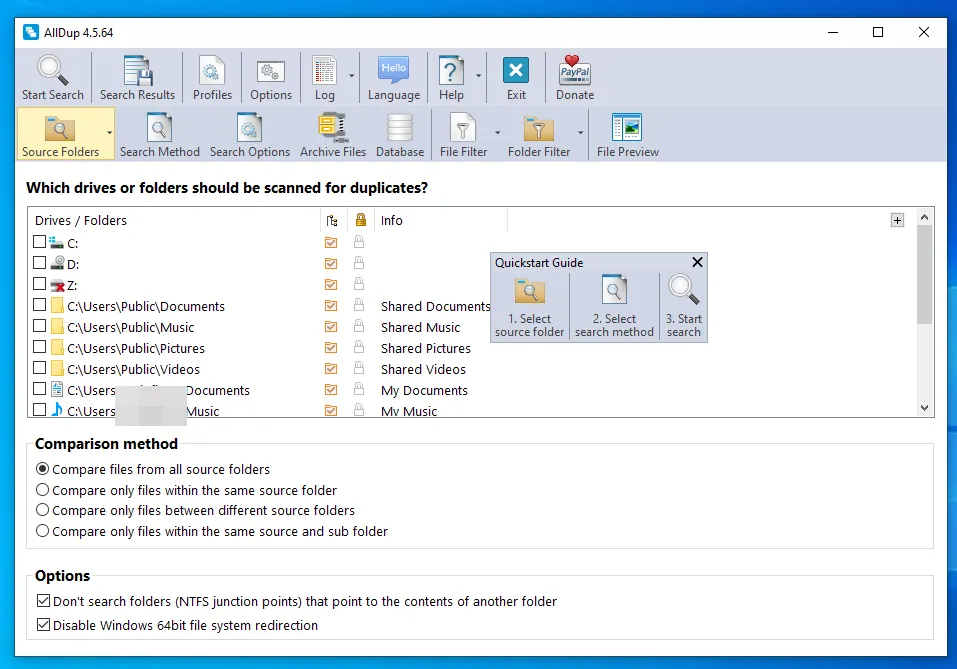Click Quickstart step 3 Start search
The image size is (957, 669).
pyautogui.click(x=684, y=307)
